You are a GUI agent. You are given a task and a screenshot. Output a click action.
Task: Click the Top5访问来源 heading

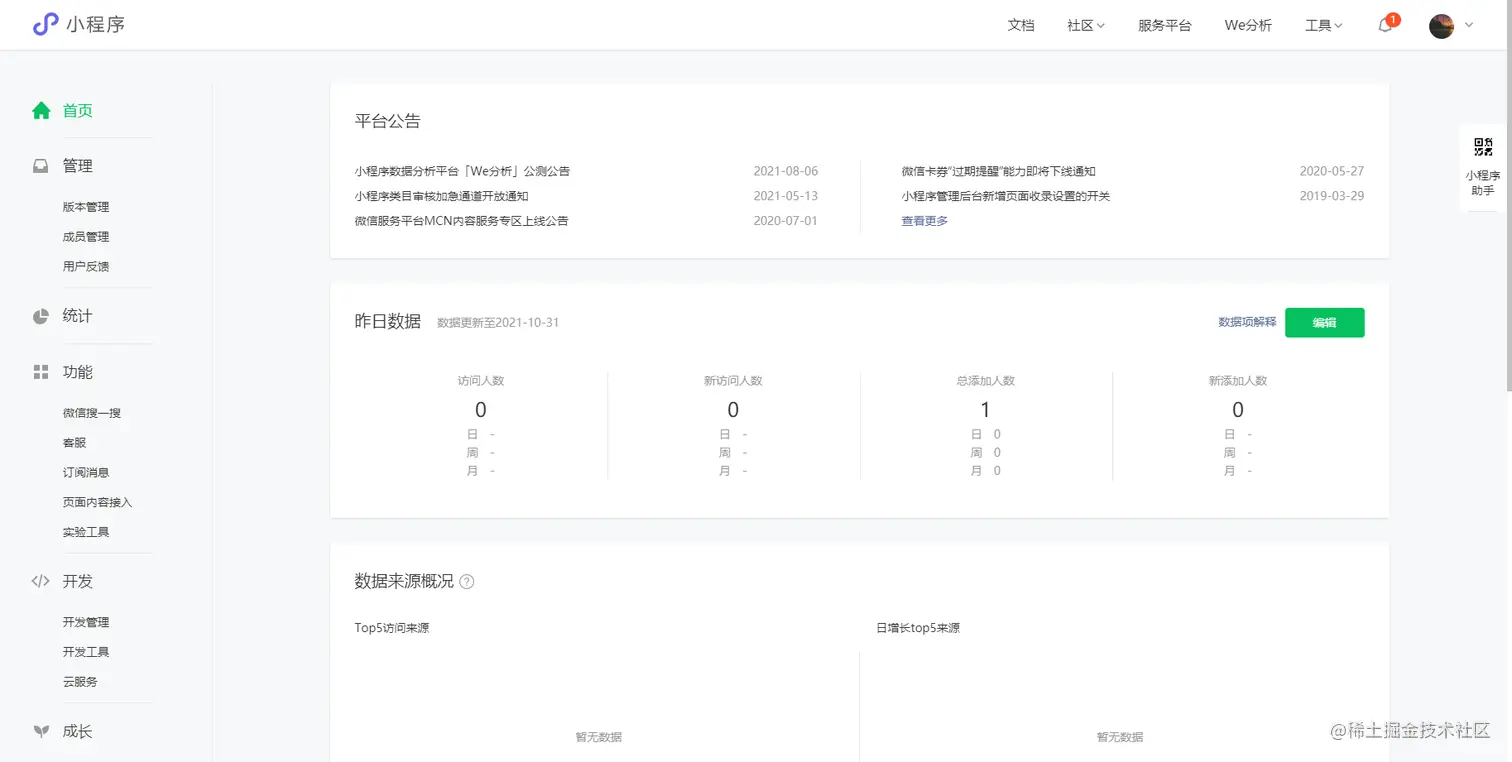tap(392, 628)
